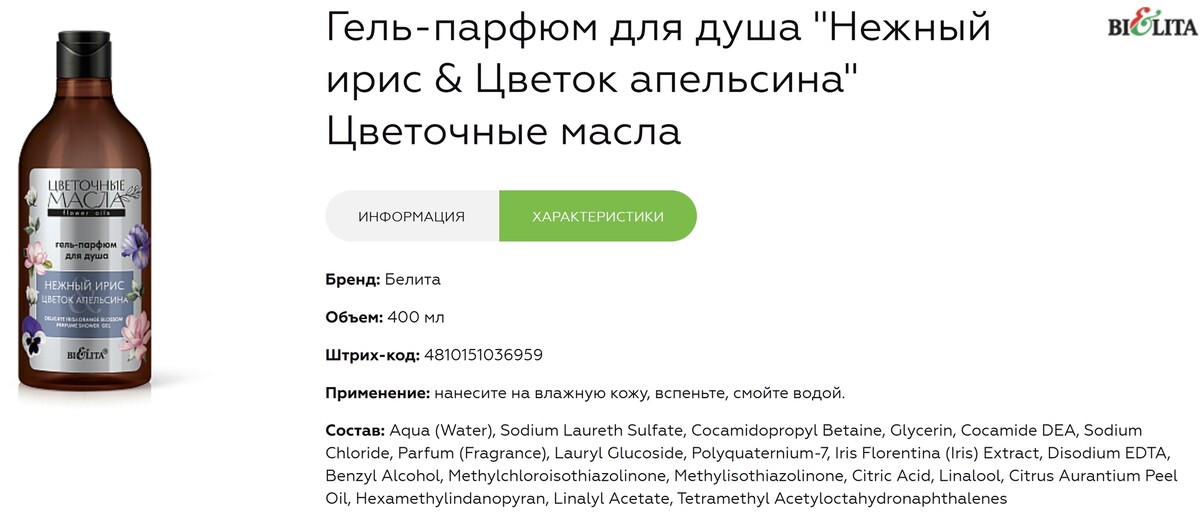Click the Штрих-код label
Image resolution: width=1200 pixels, height=531 pixels.
373,355
